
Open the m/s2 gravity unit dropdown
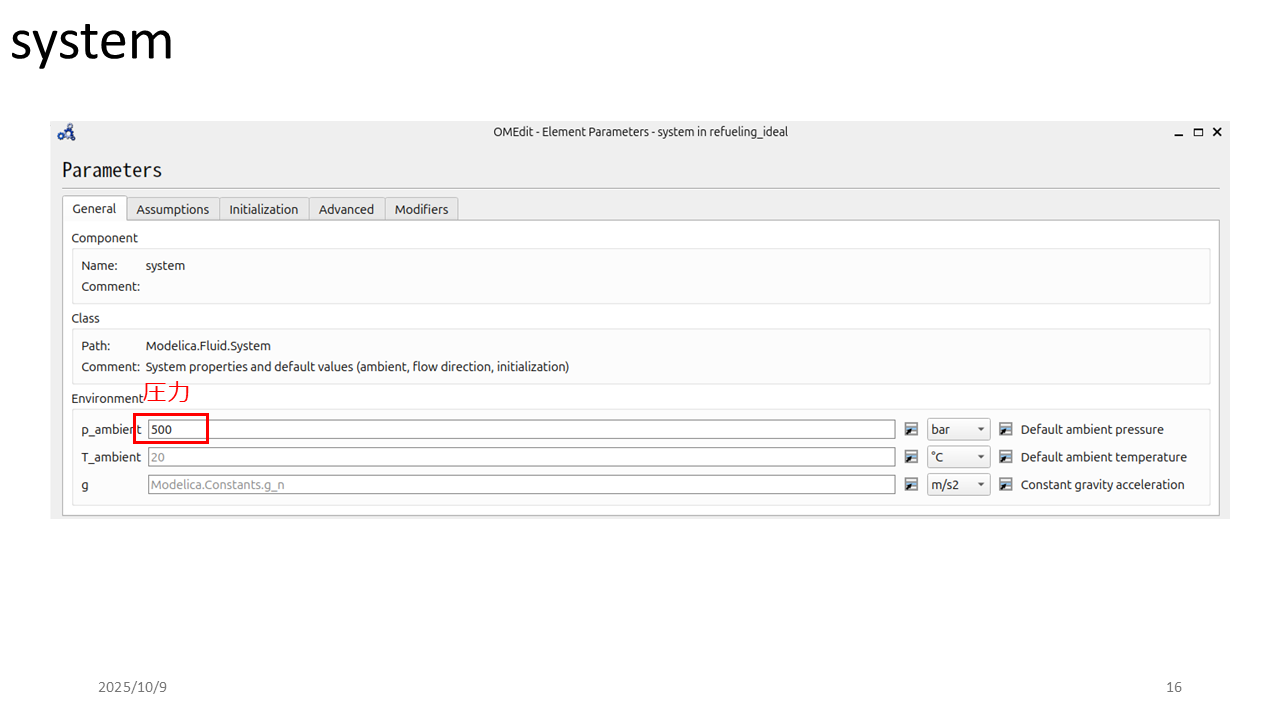[x=958, y=485]
